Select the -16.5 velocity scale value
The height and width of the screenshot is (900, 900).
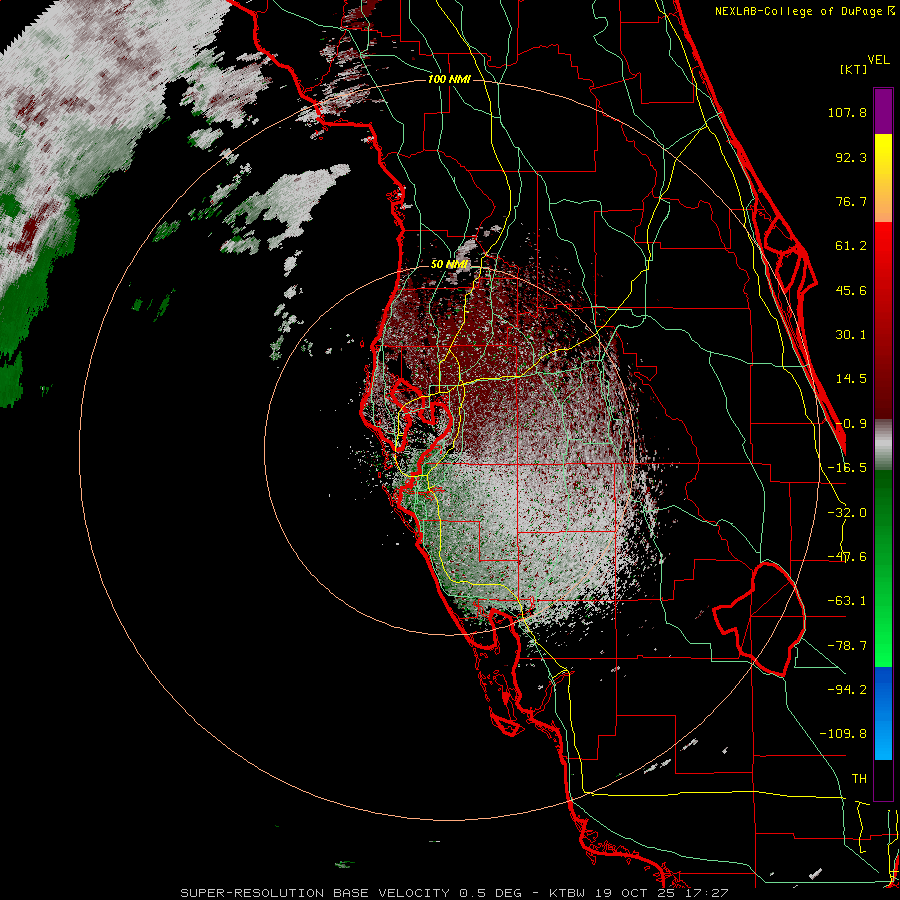[x=847, y=468]
